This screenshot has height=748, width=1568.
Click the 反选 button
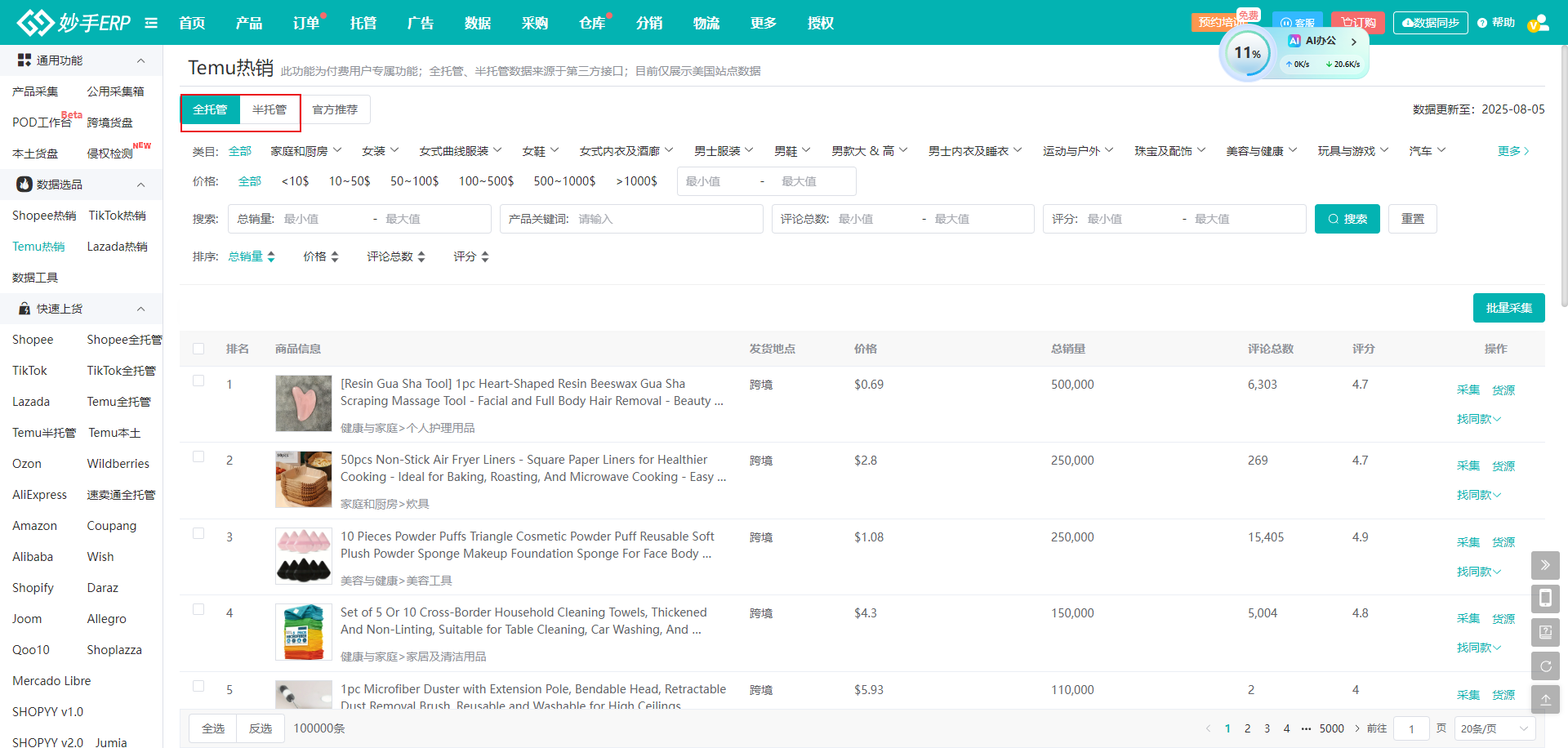pos(261,728)
